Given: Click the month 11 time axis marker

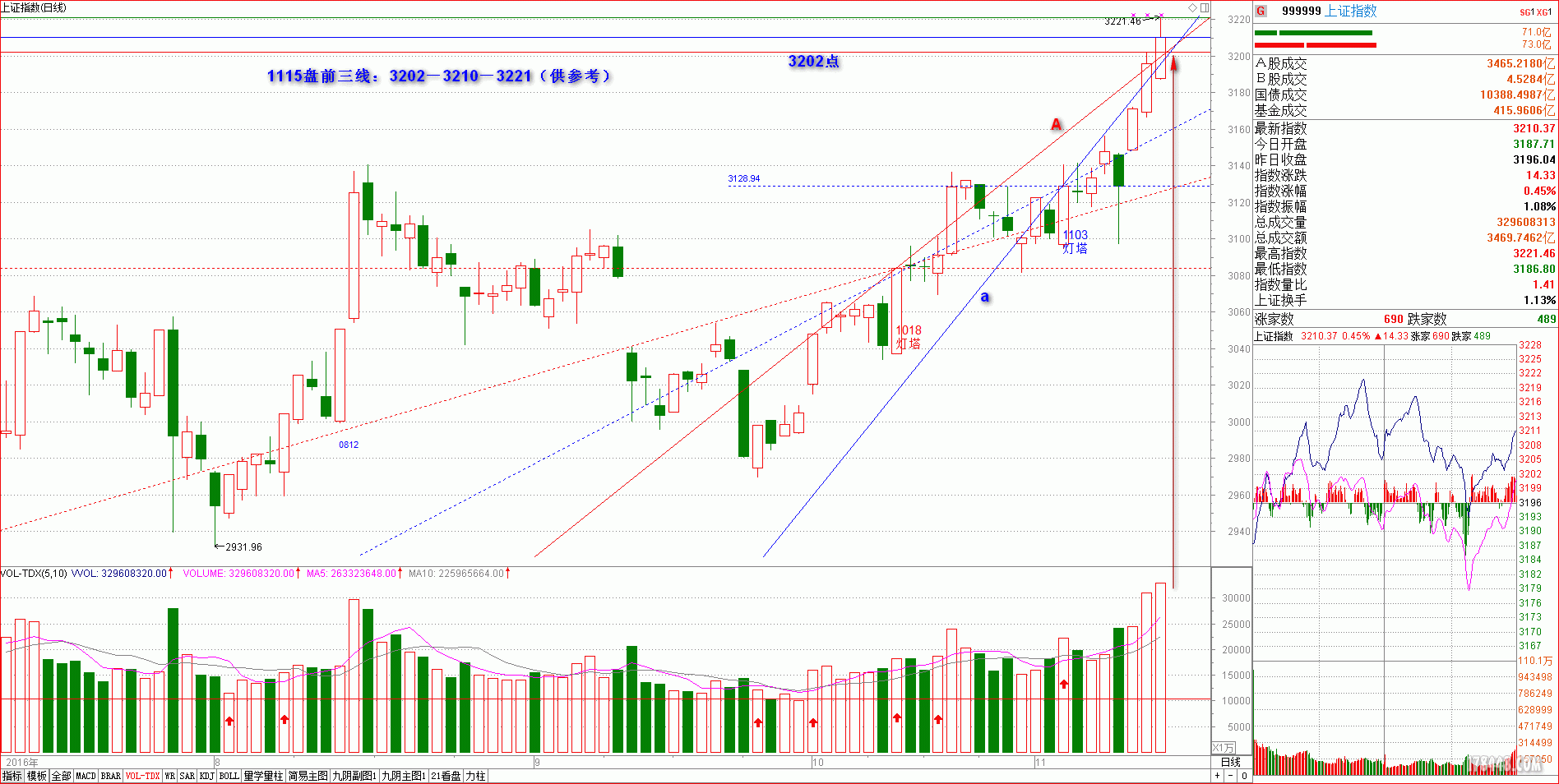Looking at the screenshot, I should (1040, 763).
